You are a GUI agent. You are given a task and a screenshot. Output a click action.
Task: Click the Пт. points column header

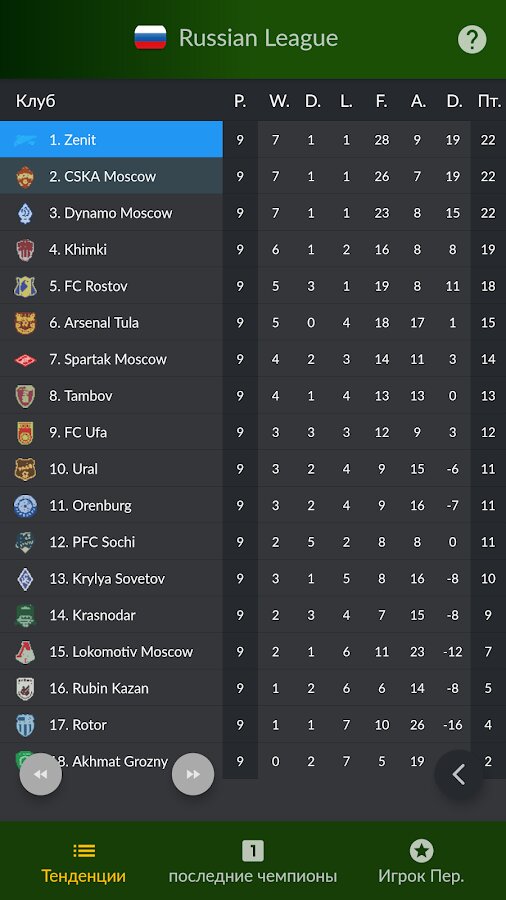coord(488,102)
